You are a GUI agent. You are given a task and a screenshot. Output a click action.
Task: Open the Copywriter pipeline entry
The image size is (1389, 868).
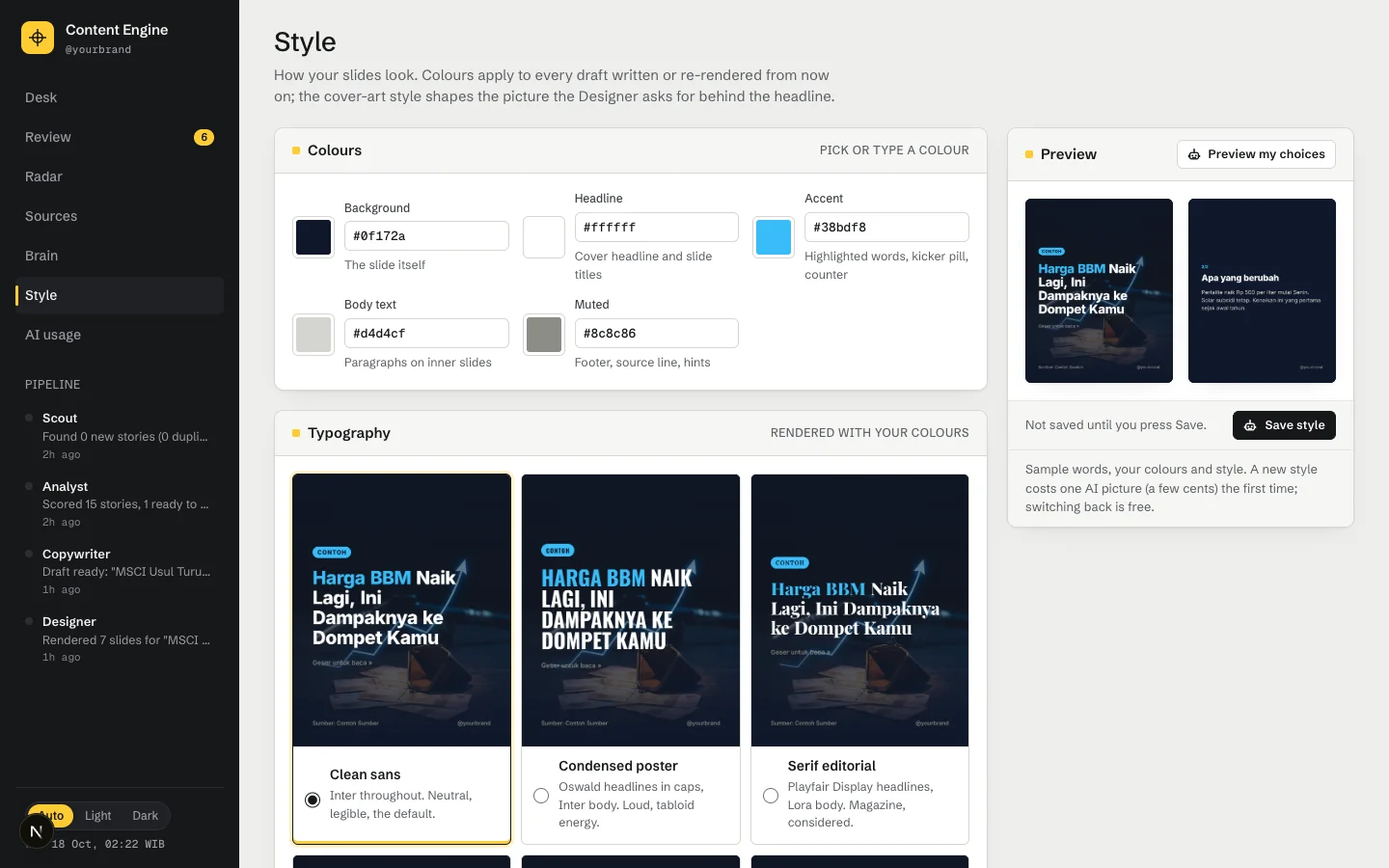[120, 572]
